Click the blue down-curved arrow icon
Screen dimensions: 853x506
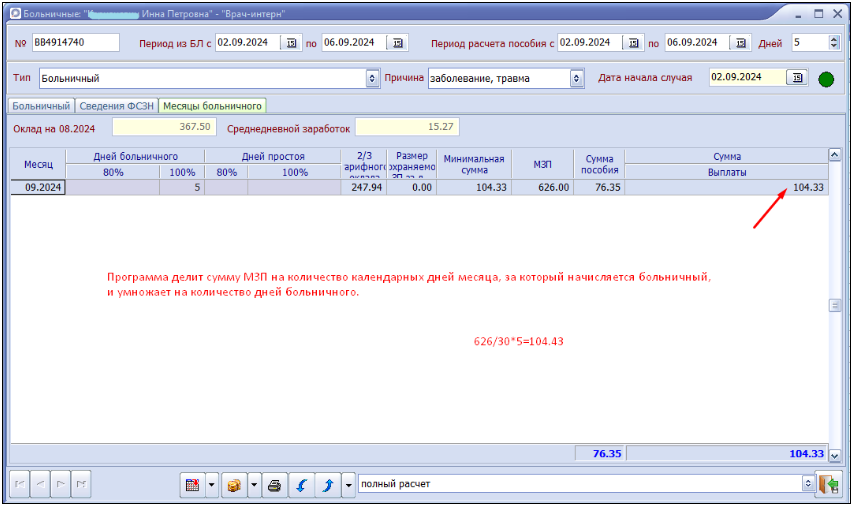pos(301,485)
